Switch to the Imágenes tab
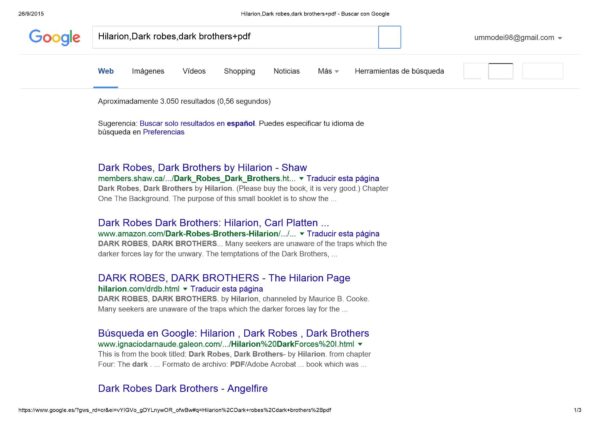This screenshot has width=600, height=424. click(148, 71)
